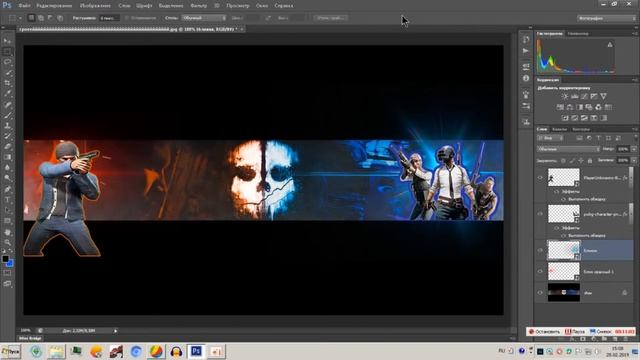Select the Crop tool
The width and height of the screenshot is (640, 360).
tap(7, 83)
